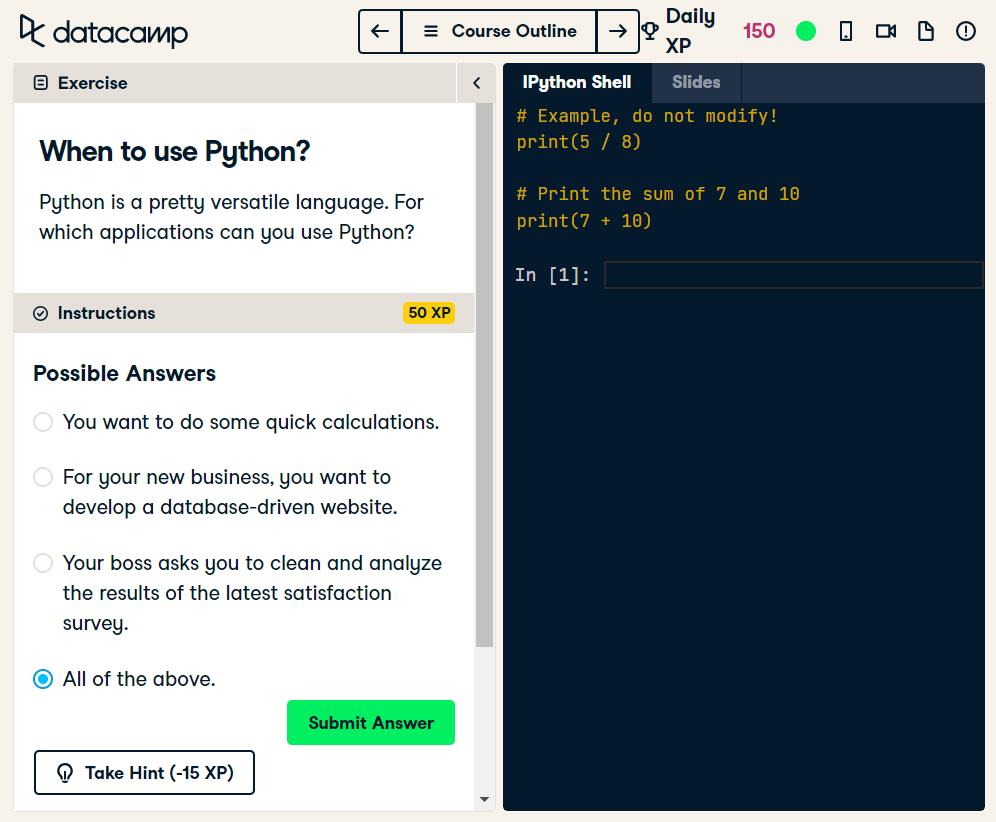Click the 'Possible Answers' heading
Screen dimensions: 996x822
coord(124,374)
